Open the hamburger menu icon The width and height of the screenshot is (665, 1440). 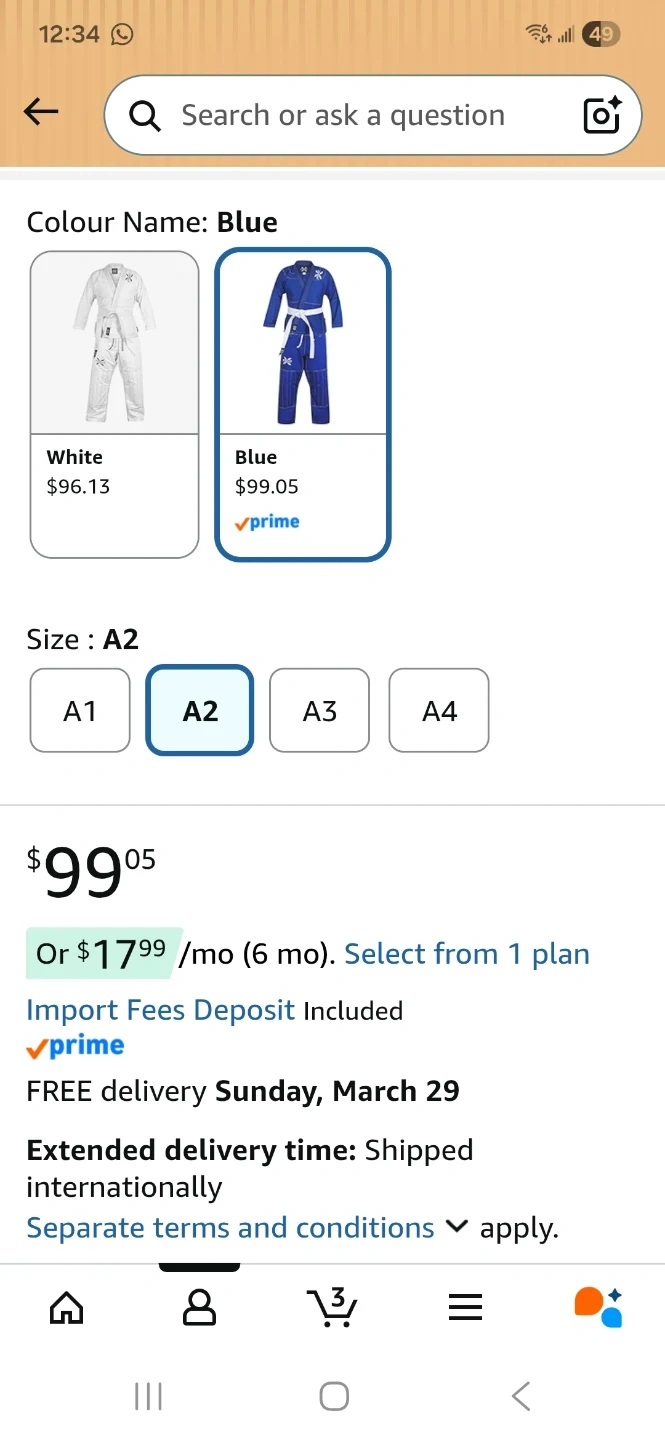coord(465,1306)
